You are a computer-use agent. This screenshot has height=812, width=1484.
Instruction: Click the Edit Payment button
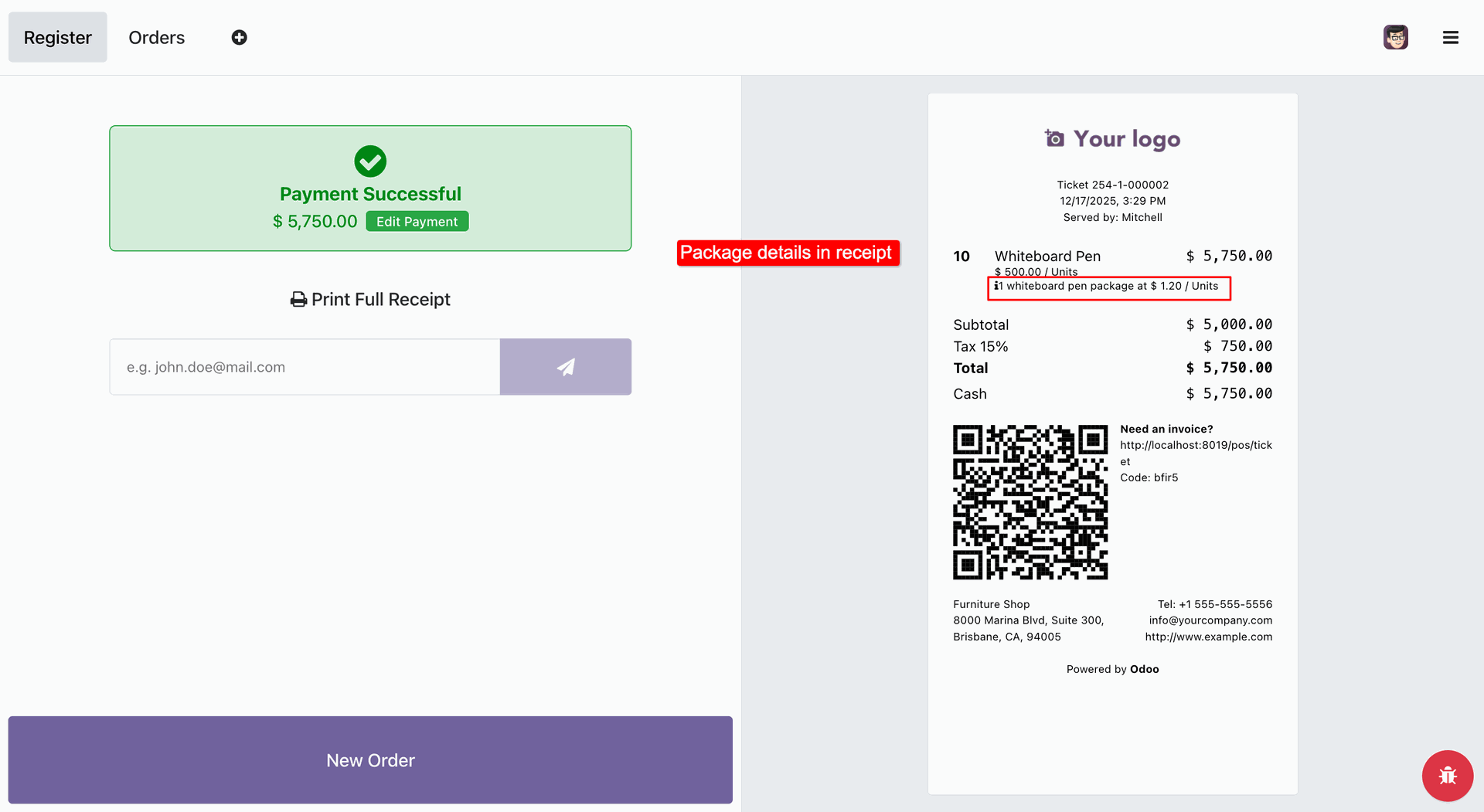[417, 222]
